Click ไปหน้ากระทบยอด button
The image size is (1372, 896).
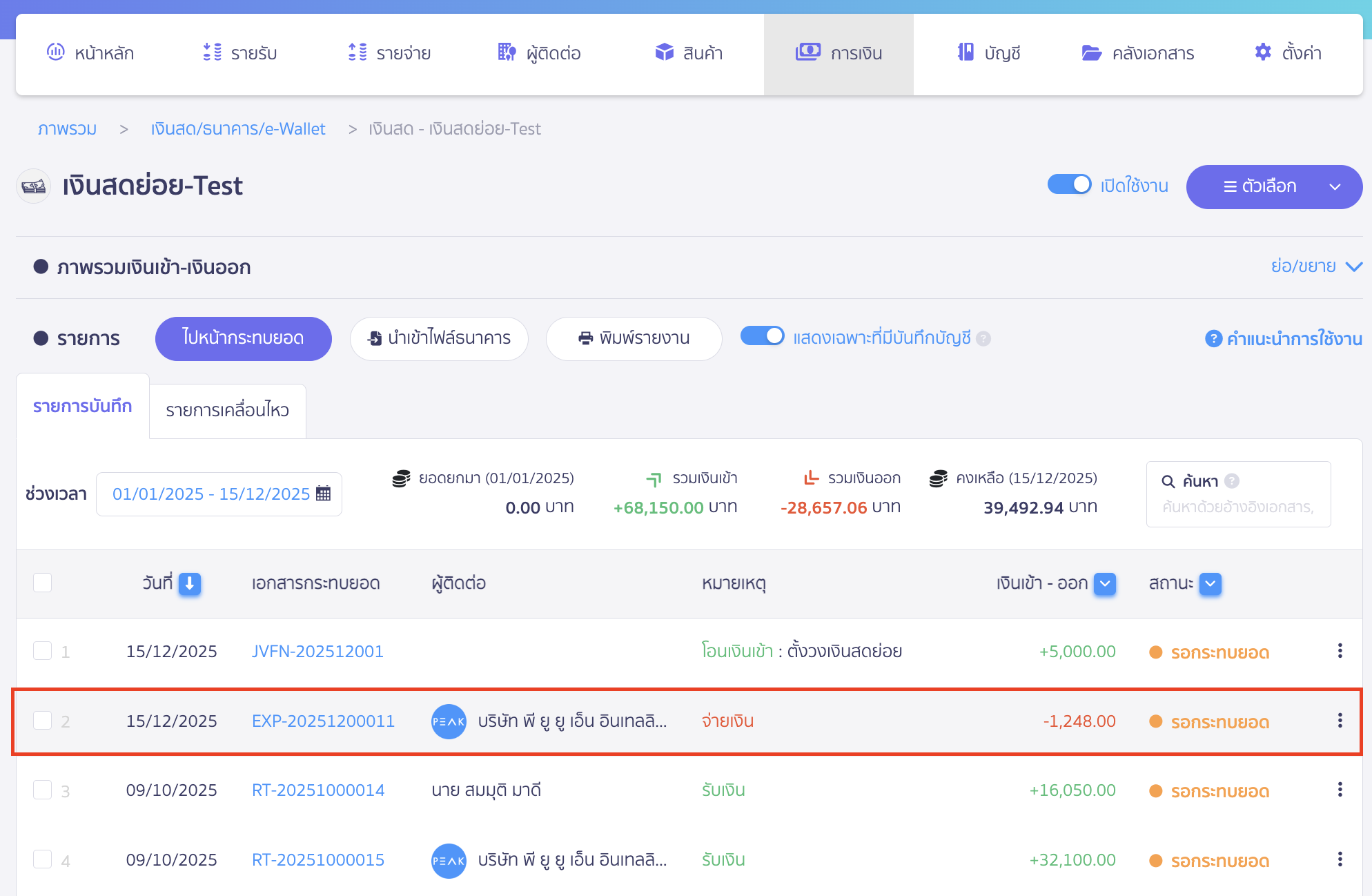click(x=243, y=338)
